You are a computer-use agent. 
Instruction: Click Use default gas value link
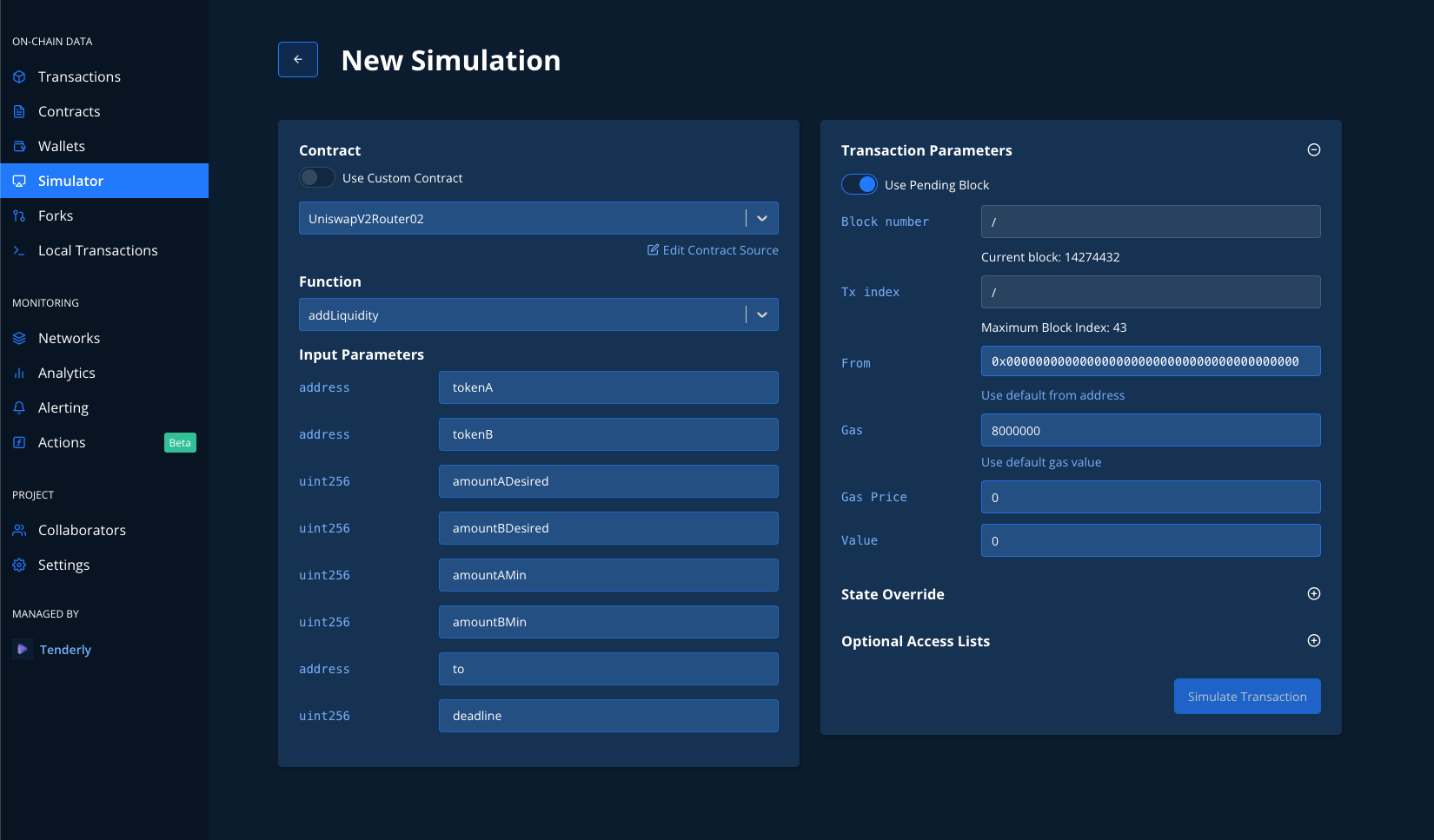click(1041, 462)
